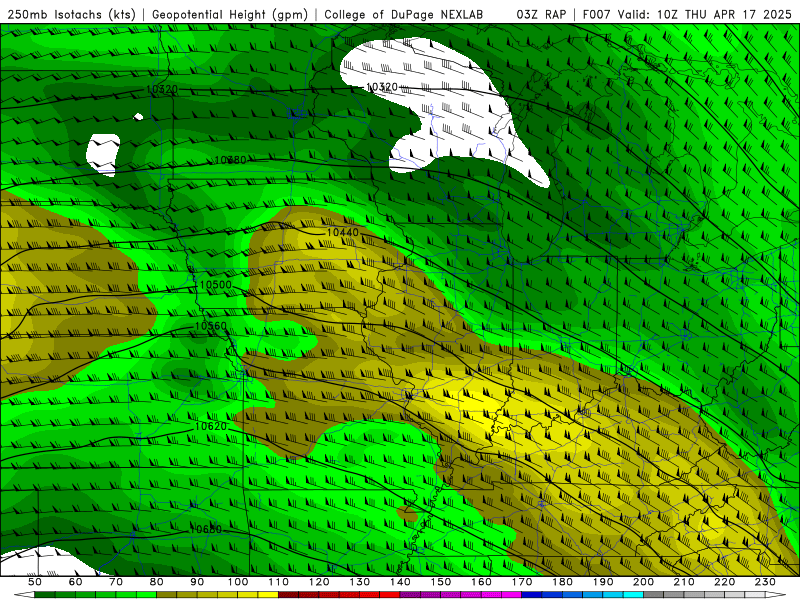The width and height of the screenshot is (800, 600).
Task: Click the 10680 height contour label
Action: pyautogui.click(x=206, y=530)
